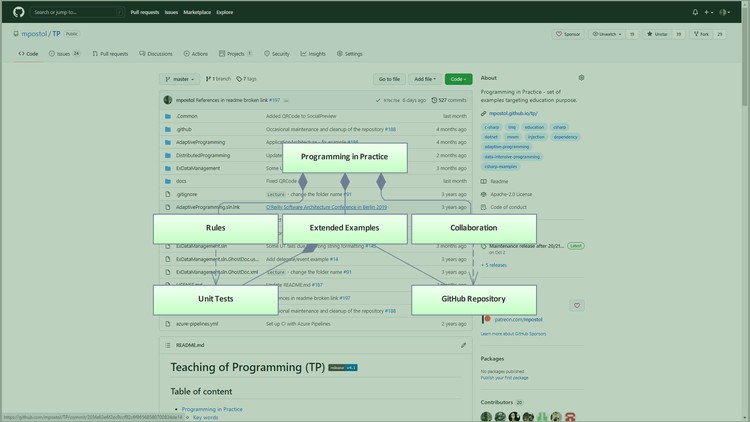Go to Explore
The image size is (750, 422).
pos(224,12)
